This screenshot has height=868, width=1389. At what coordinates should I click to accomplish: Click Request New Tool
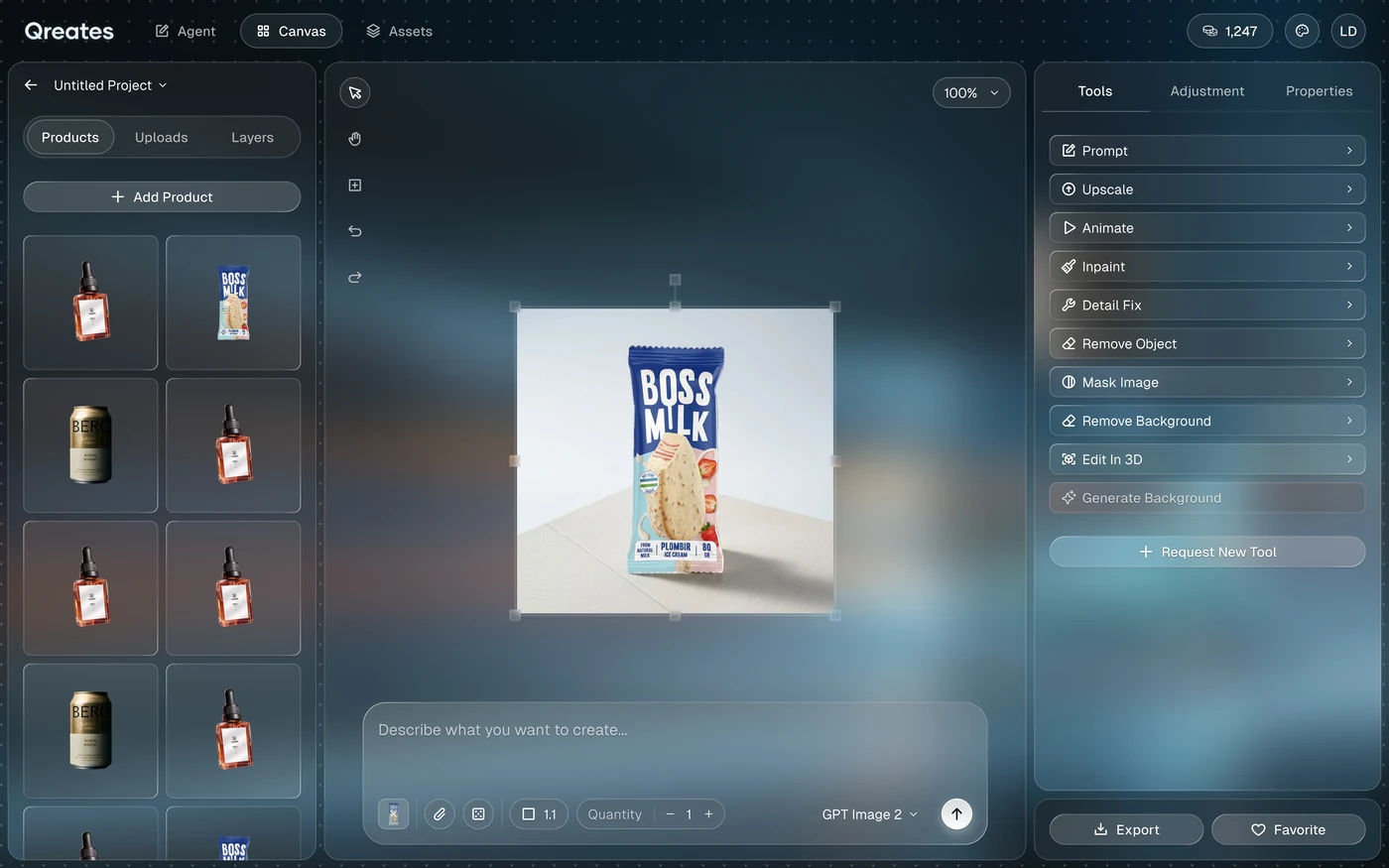1207,552
